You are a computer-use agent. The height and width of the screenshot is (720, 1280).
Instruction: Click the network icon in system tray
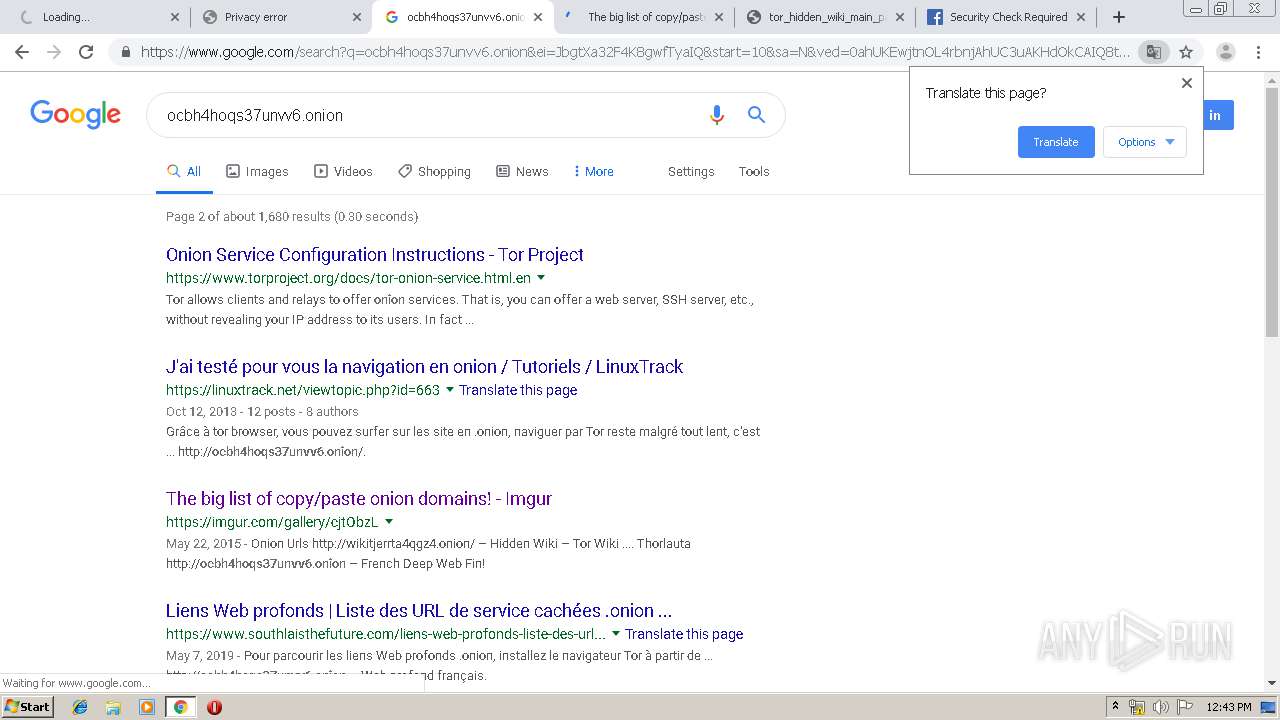[x=1137, y=707]
